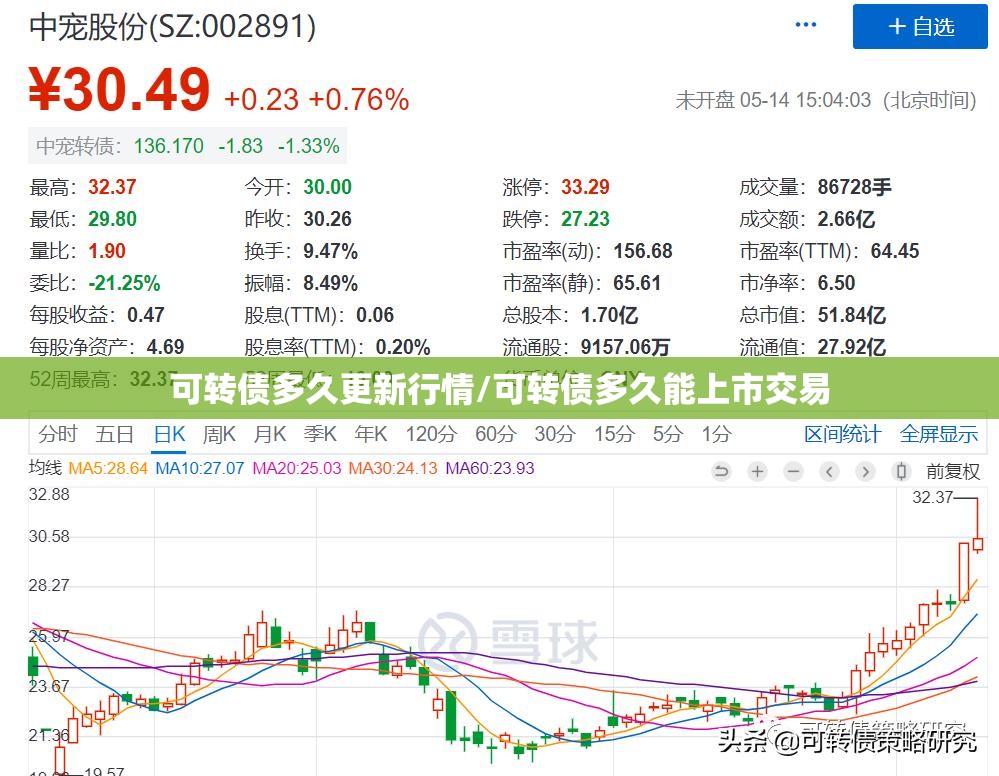Click the MA60:23.93 moving average label

coord(490,468)
